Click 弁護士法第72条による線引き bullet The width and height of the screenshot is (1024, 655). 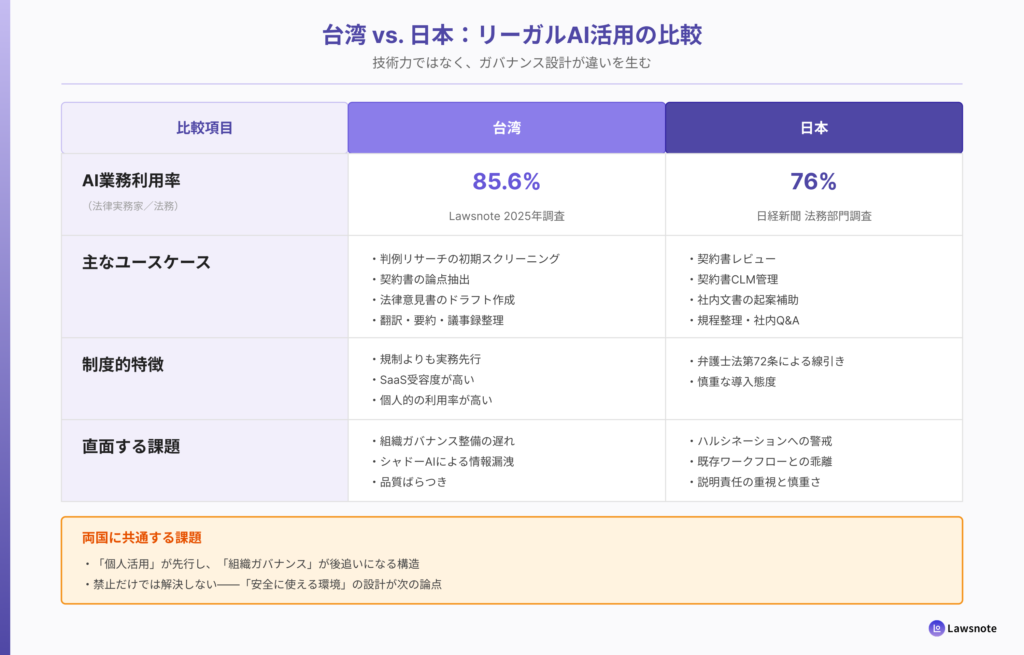(766, 361)
